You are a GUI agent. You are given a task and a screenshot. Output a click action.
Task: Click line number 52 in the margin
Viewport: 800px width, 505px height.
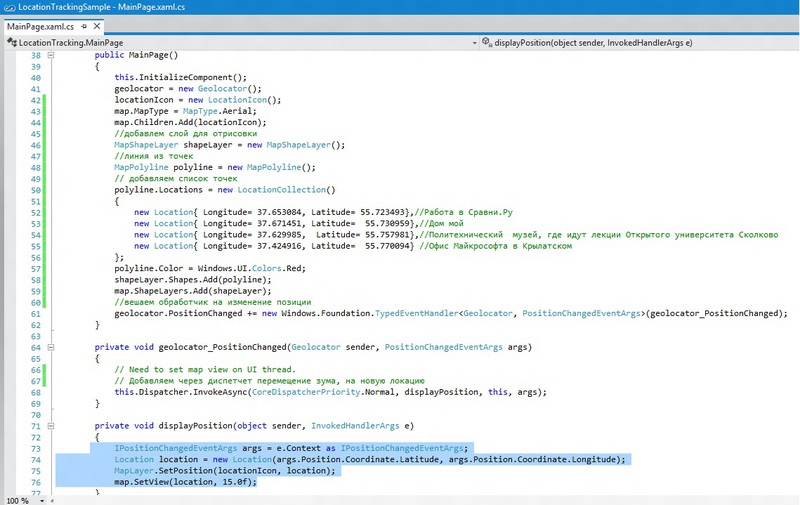(36, 212)
